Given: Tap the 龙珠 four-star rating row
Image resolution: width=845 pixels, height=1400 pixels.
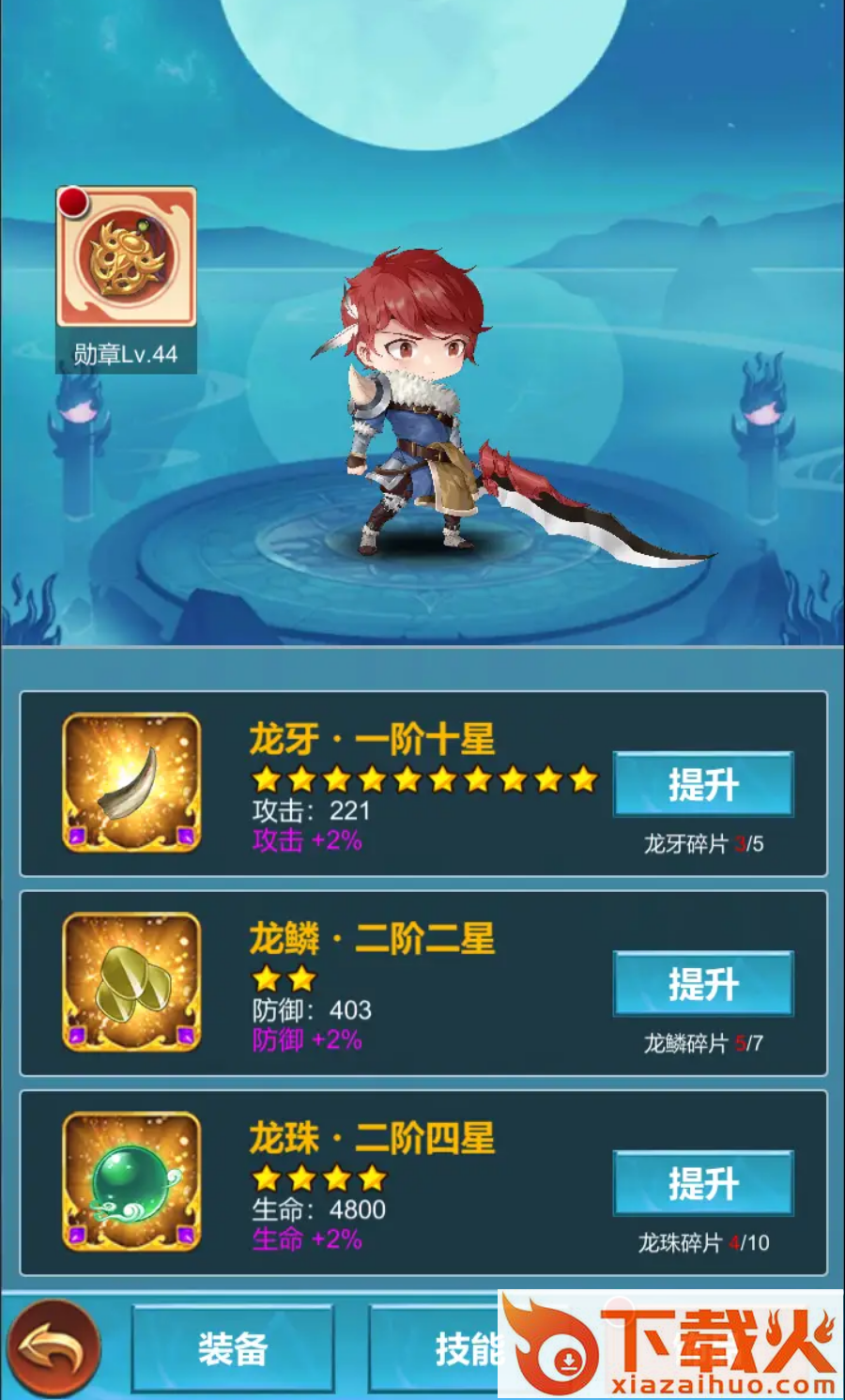Looking at the screenshot, I should pyautogui.click(x=319, y=1177).
